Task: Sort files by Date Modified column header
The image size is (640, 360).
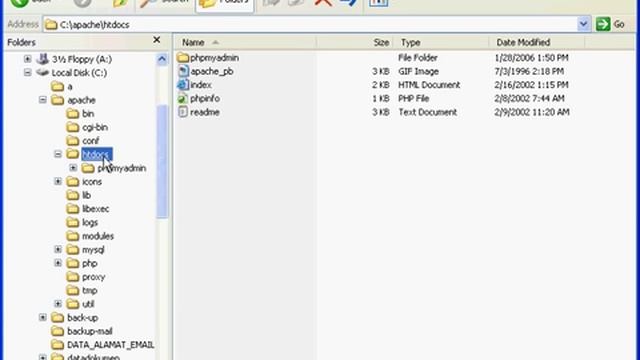Action: tap(537, 42)
